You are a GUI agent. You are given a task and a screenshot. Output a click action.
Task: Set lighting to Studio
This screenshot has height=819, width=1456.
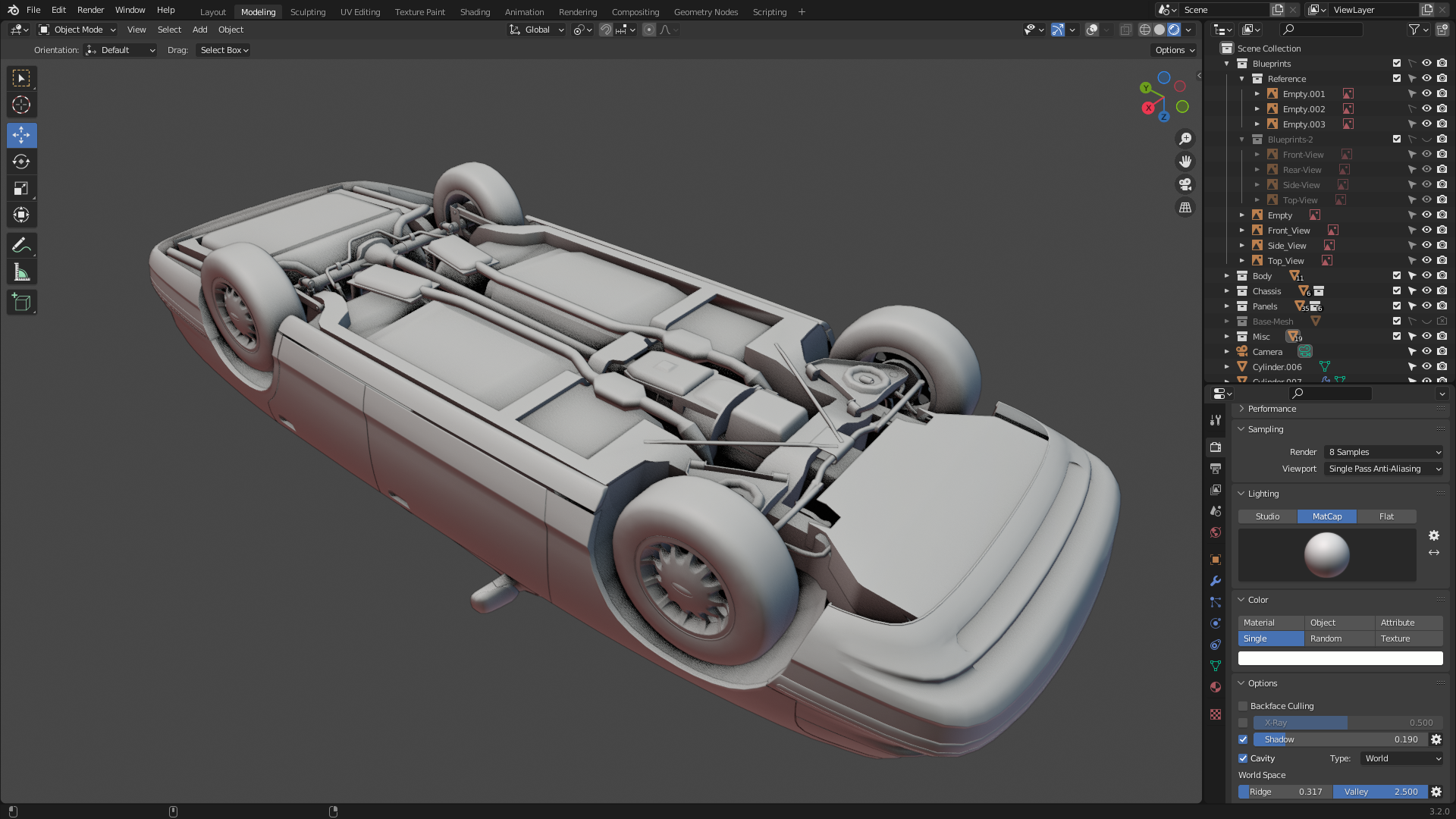[1267, 516]
